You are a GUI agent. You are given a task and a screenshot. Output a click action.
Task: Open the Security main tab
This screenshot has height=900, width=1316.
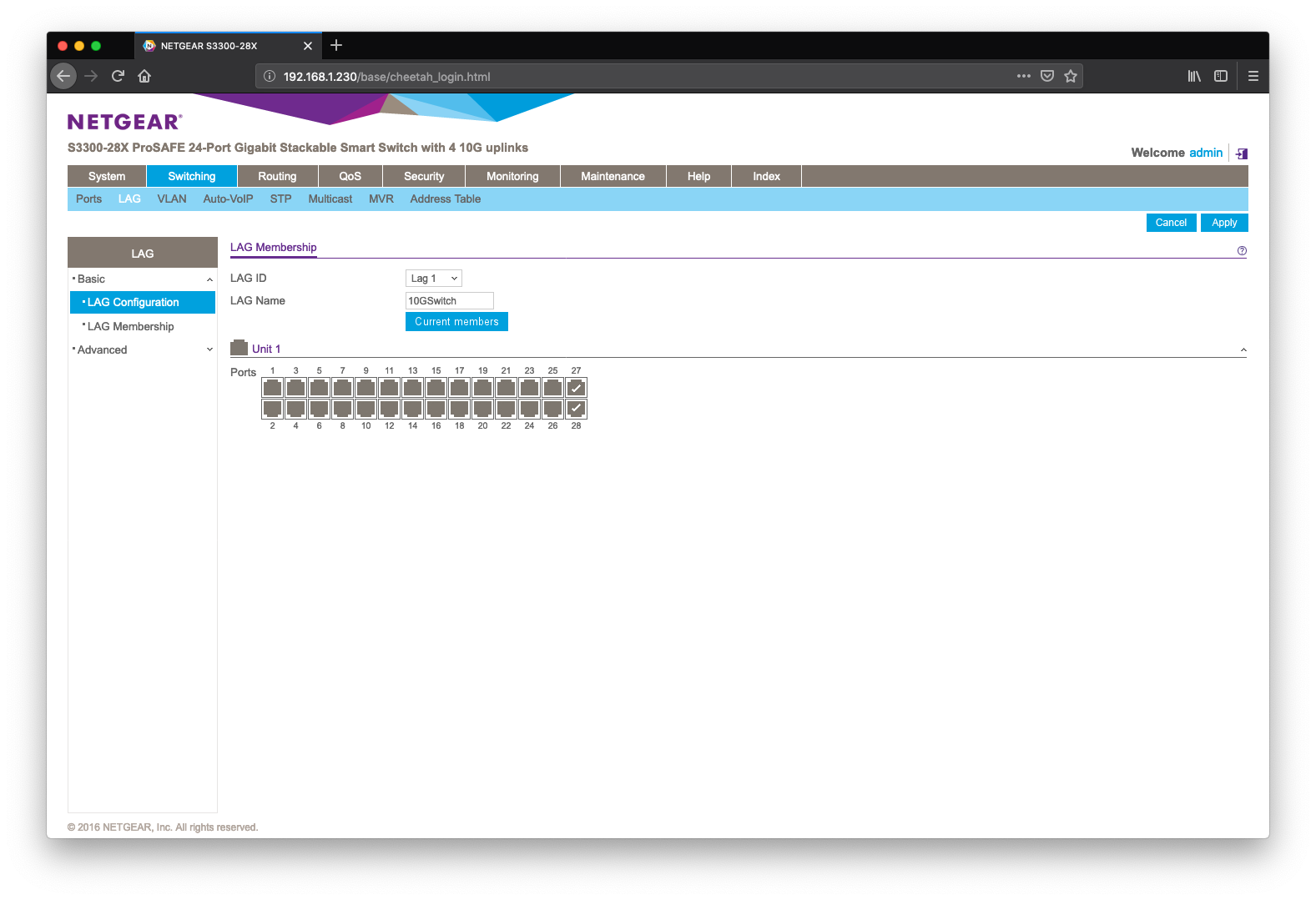(x=424, y=176)
